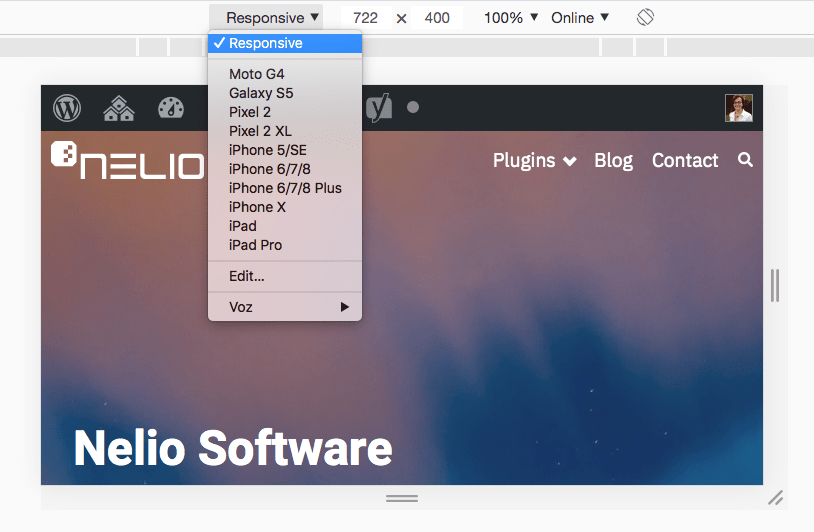Image resolution: width=814 pixels, height=532 pixels.
Task: Click the Nelio Software heading
Action: point(233,448)
